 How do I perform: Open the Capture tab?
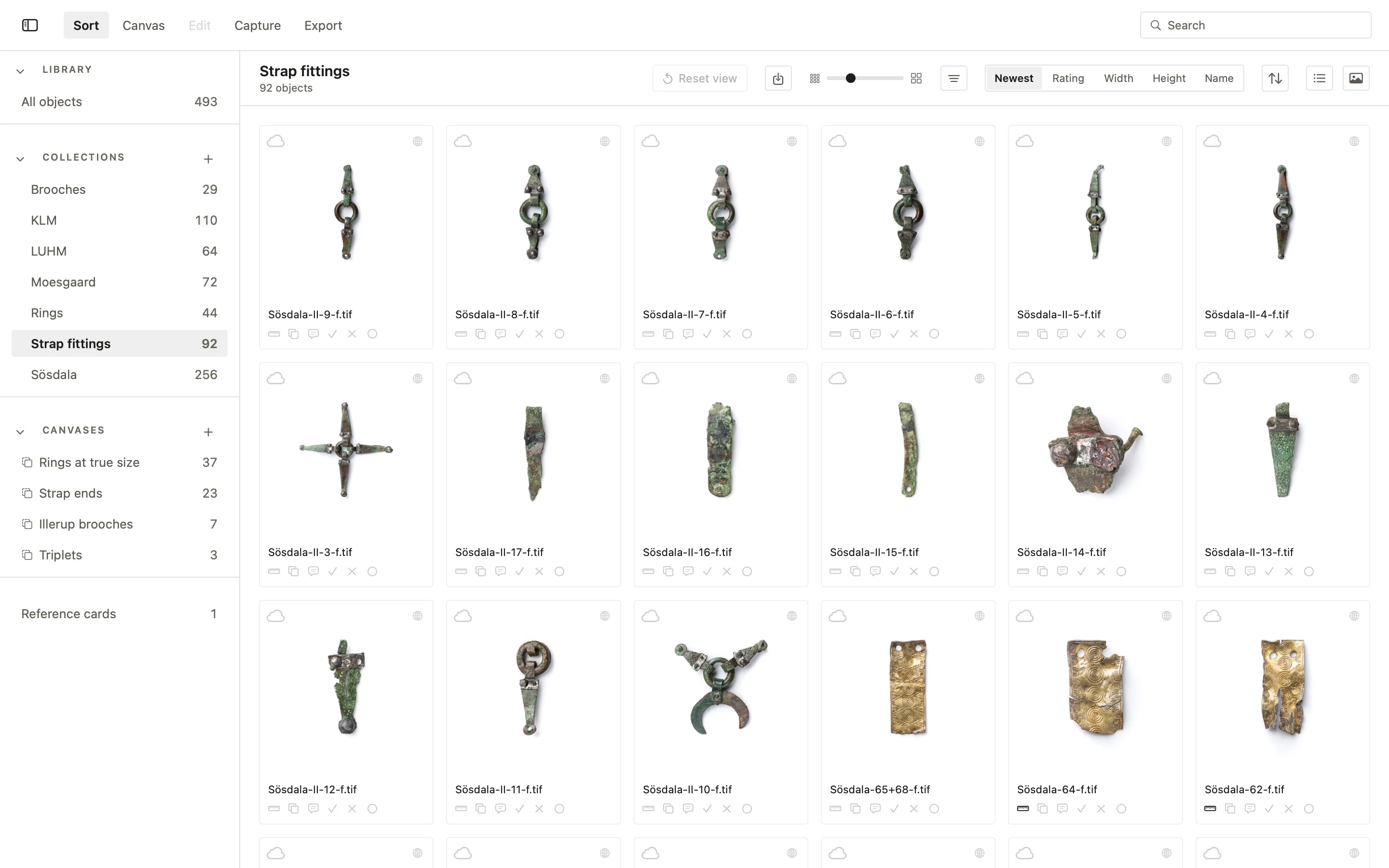point(257,25)
